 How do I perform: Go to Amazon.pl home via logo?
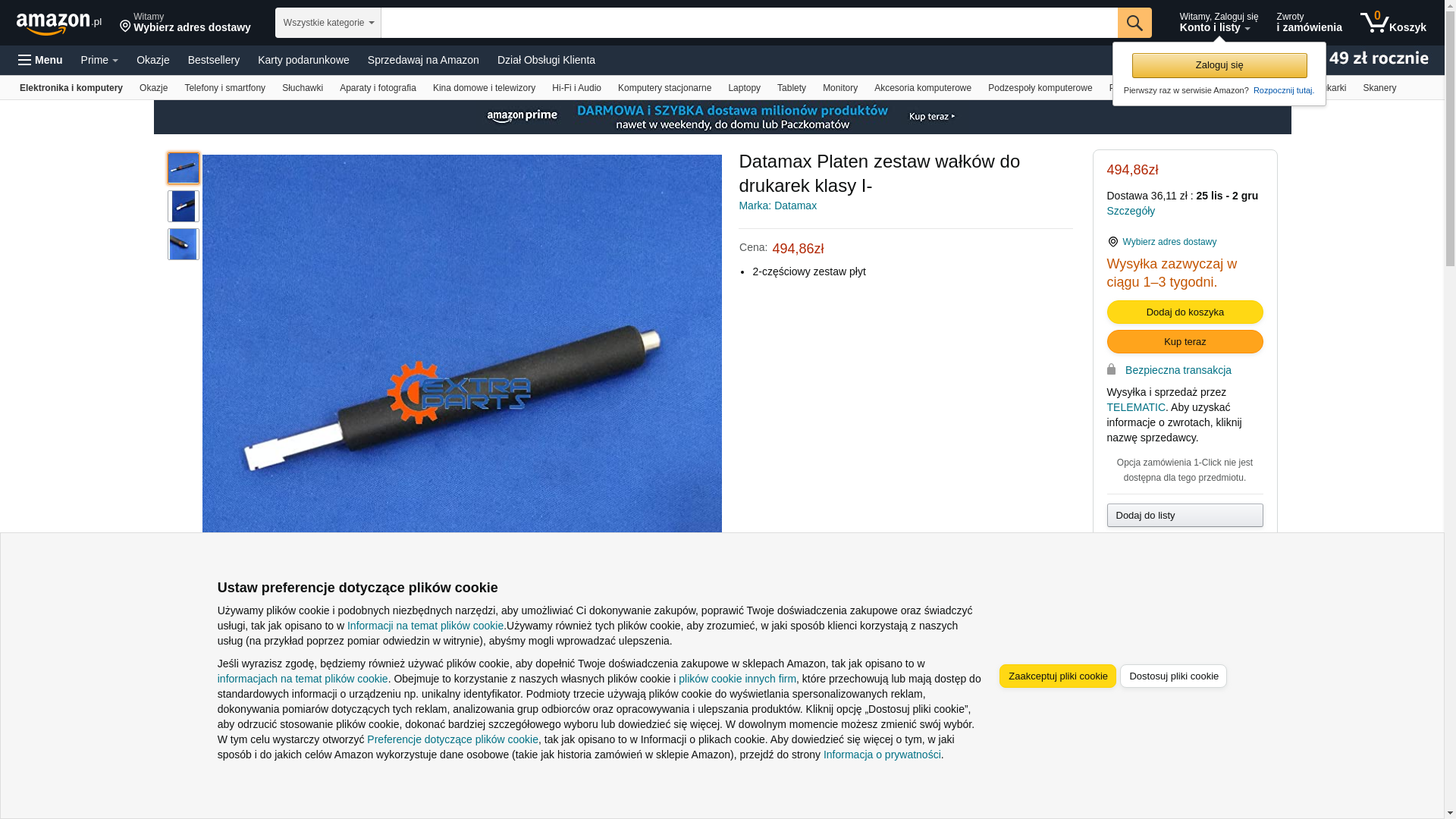(x=59, y=23)
